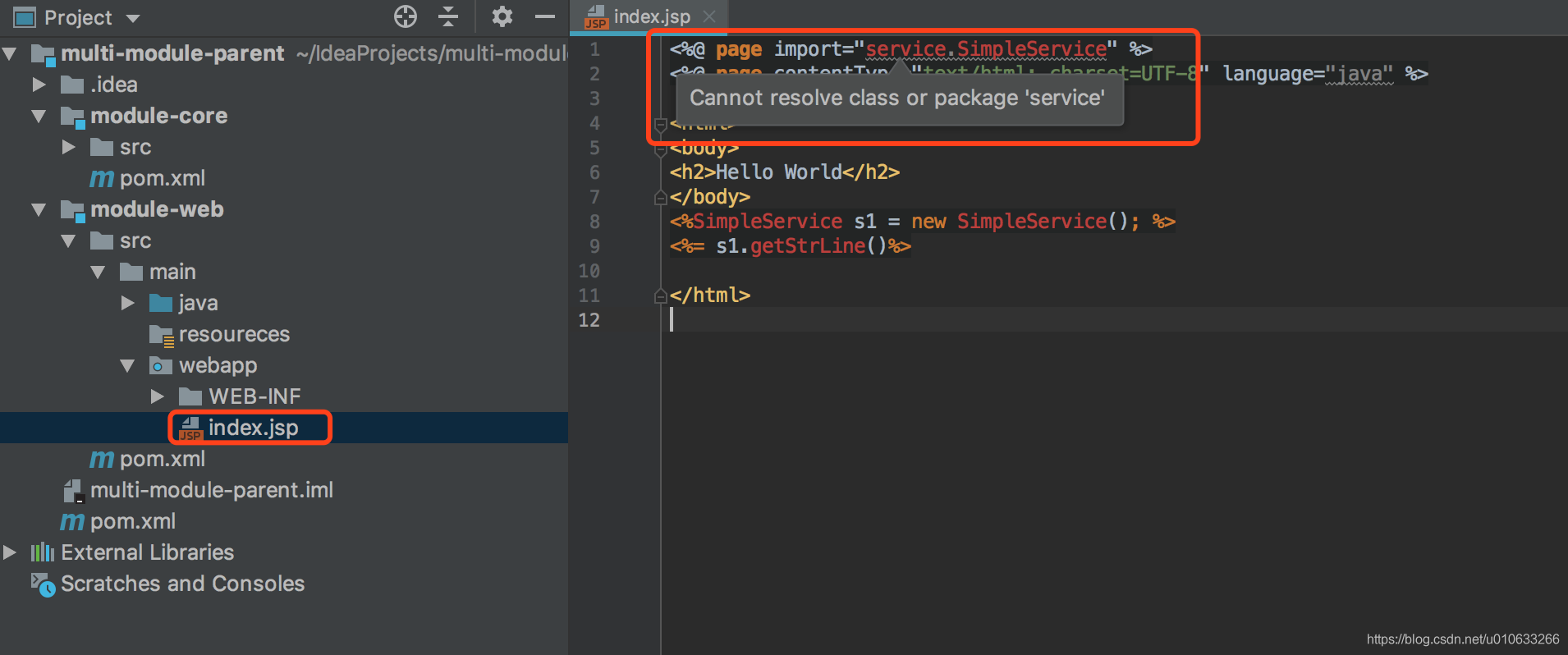Viewport: 1568px width, 655px height.
Task: Collapse the multi-module-parent root node
Action: [10, 54]
